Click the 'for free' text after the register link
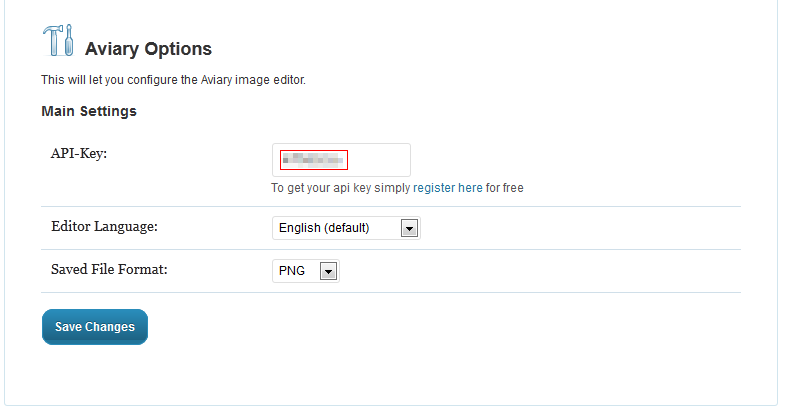Viewport: 792px width, 419px height. click(x=505, y=188)
